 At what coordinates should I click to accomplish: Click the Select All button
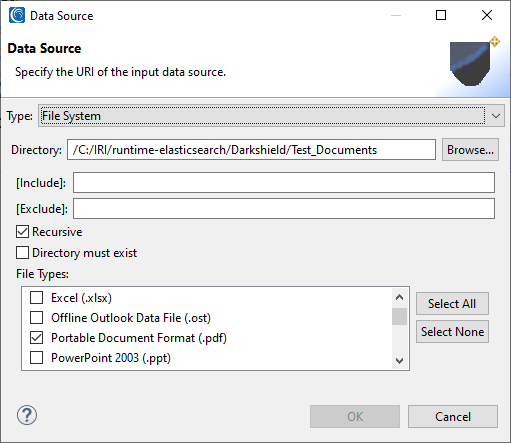452,304
